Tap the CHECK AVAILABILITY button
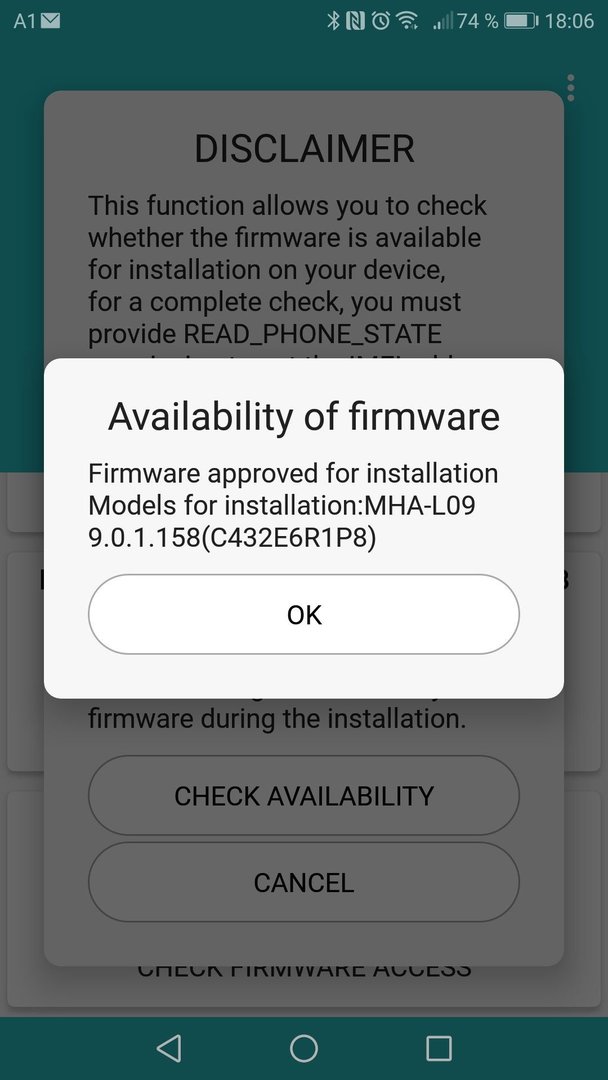The height and width of the screenshot is (1080, 608). pos(304,796)
